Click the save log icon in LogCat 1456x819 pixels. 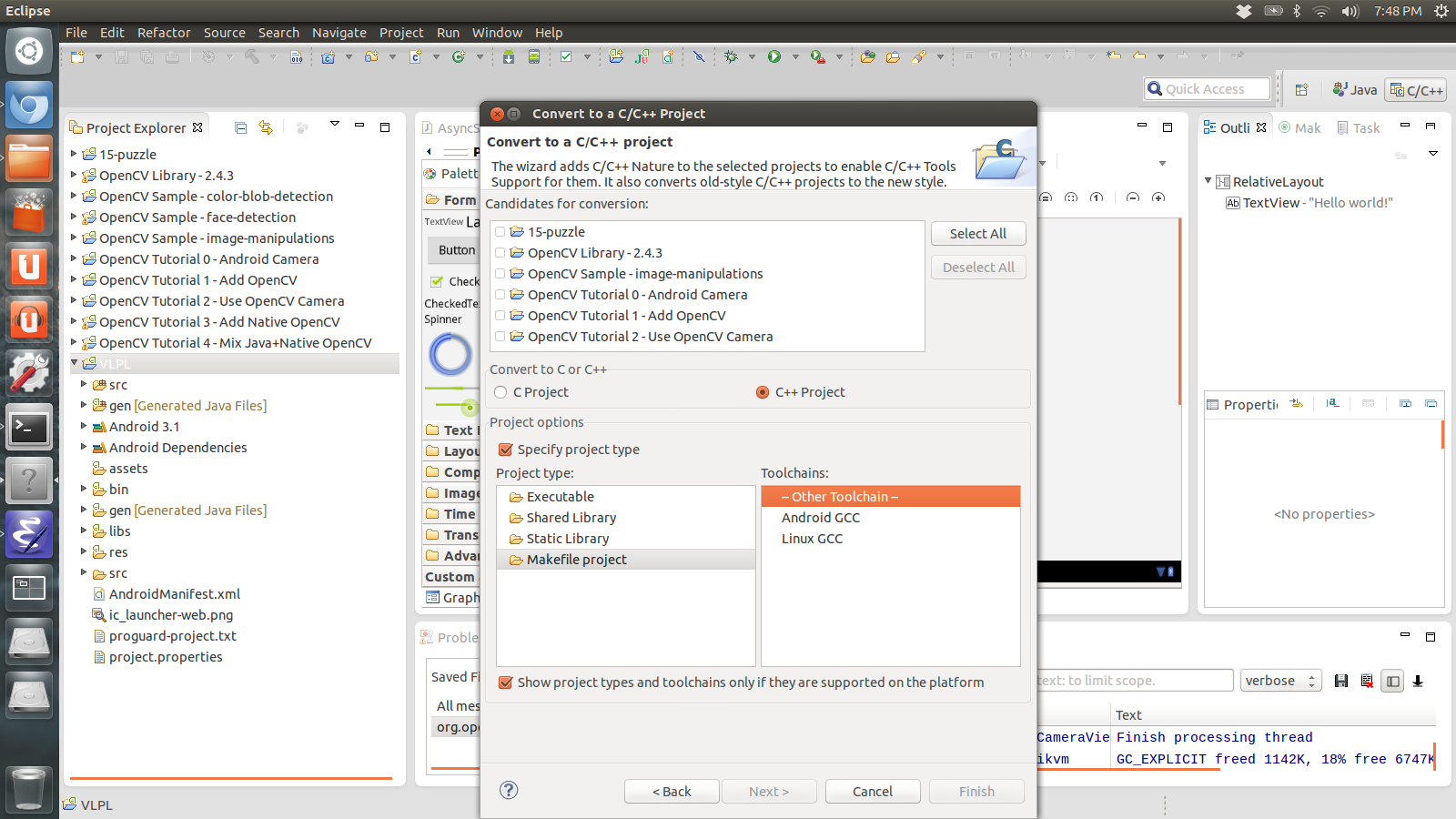pos(1341,681)
